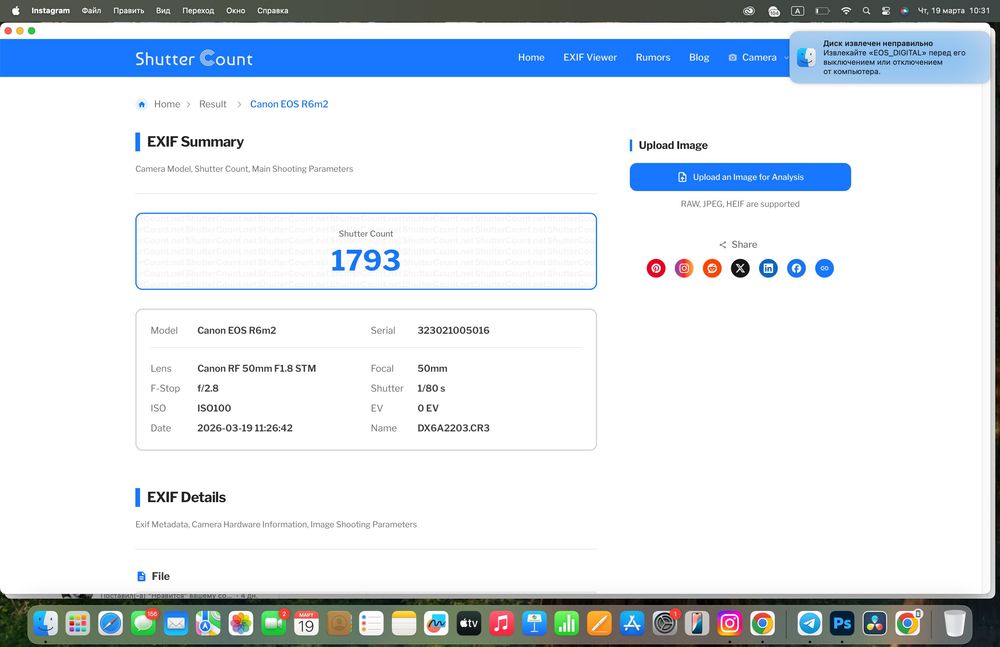
Task: Open the Файл menu
Action: (91, 11)
